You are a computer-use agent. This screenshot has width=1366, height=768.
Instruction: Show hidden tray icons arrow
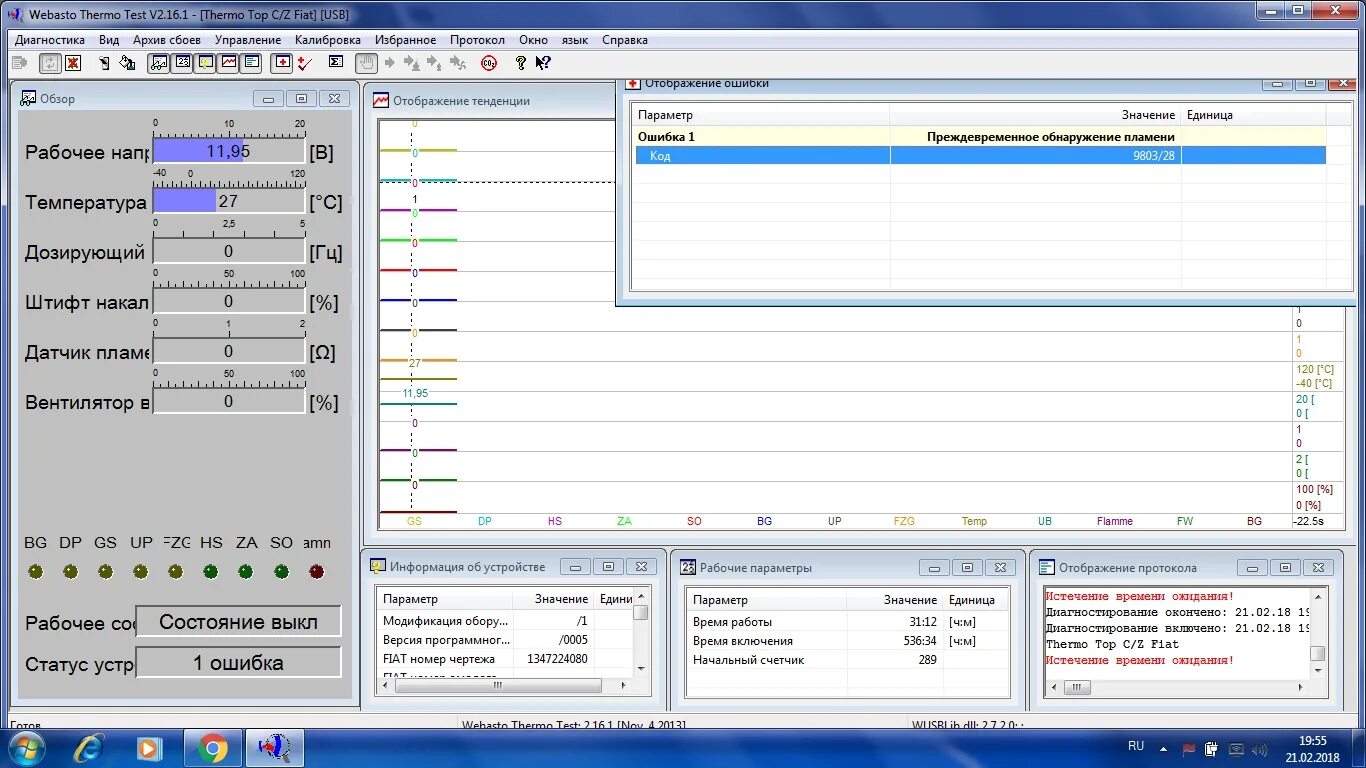pos(1162,748)
